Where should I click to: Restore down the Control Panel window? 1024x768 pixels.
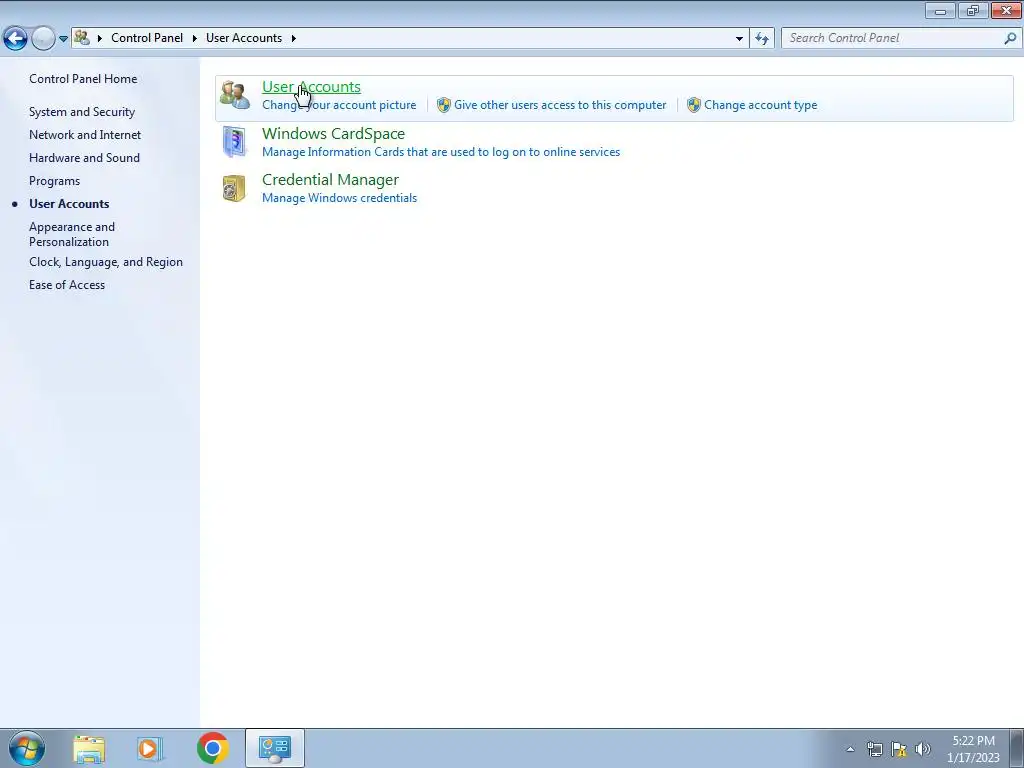pos(973,10)
